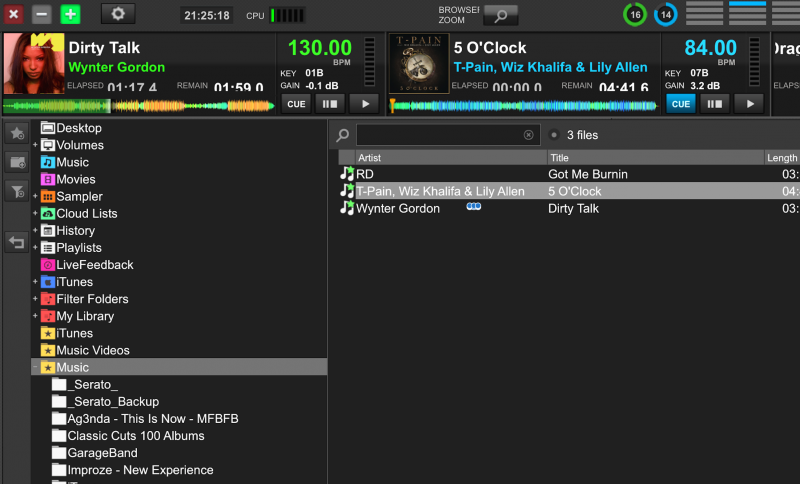Screen dimensions: 800x484
Task: Click the note icon beside Wynter Gordon row
Action: (347, 208)
